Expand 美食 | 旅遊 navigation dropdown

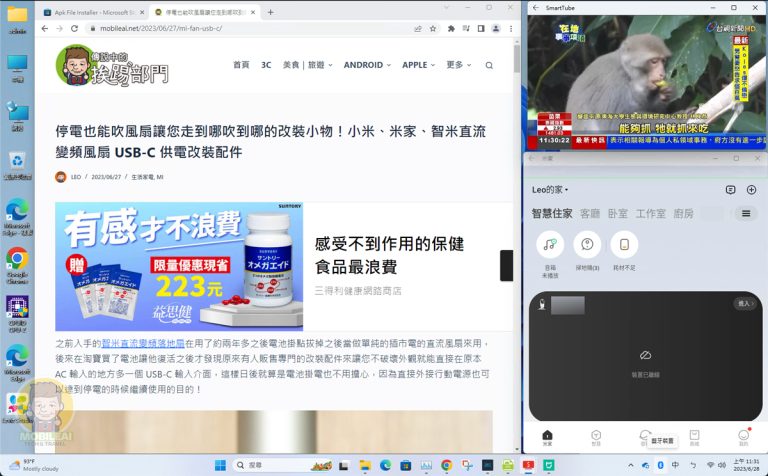point(308,65)
